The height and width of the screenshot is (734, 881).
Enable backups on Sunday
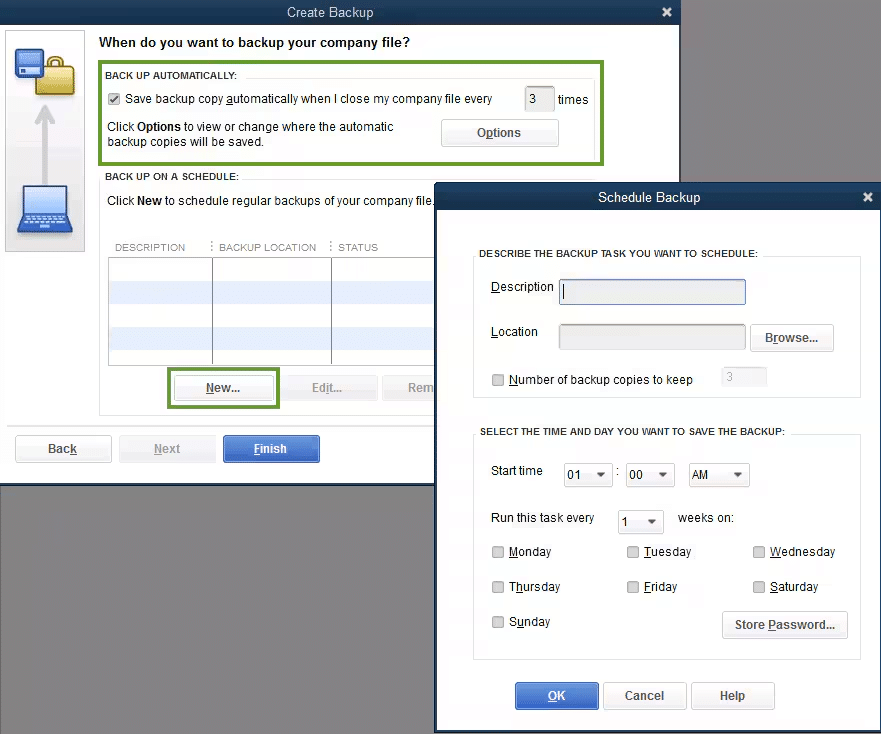coord(498,622)
